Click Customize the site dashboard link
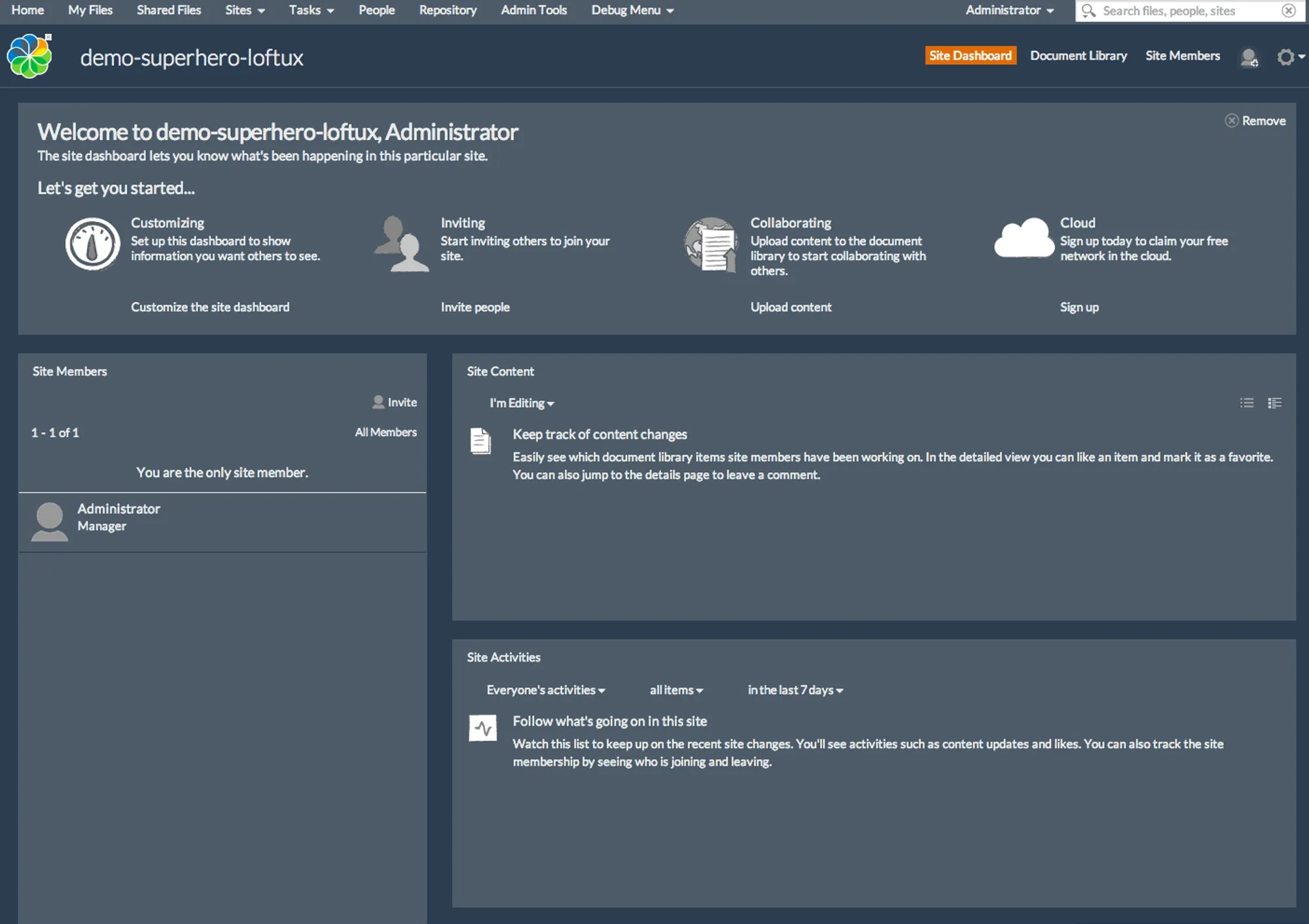Image resolution: width=1309 pixels, height=924 pixels. click(209, 307)
